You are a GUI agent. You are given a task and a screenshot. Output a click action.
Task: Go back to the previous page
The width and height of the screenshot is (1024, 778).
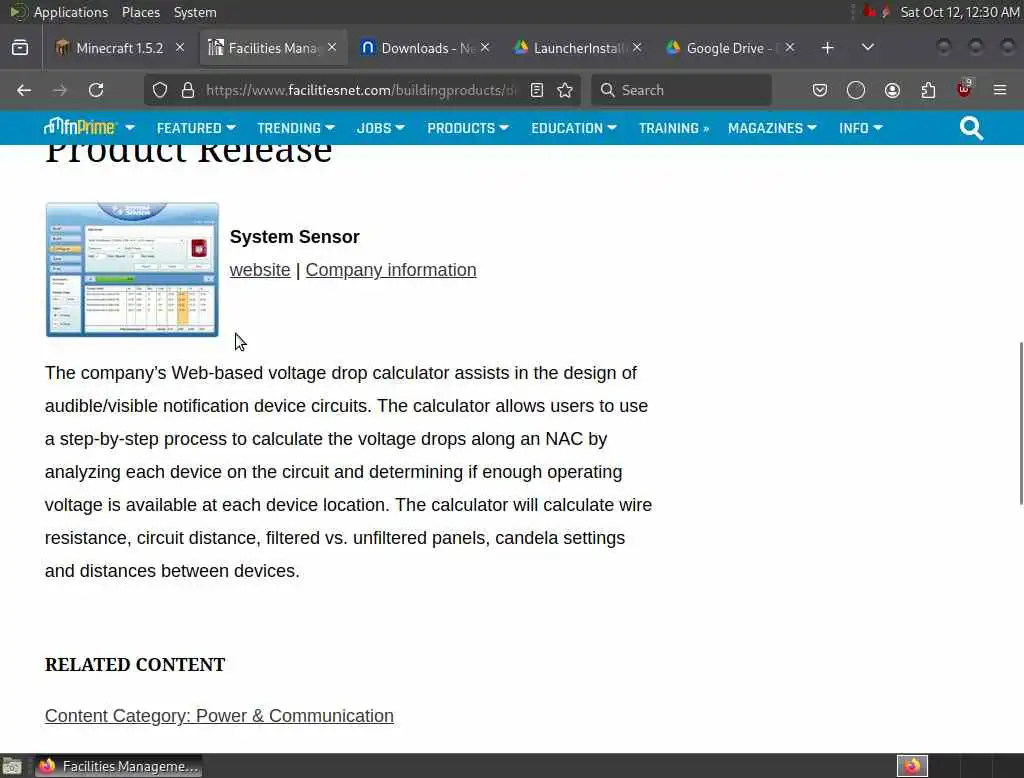[x=24, y=90]
